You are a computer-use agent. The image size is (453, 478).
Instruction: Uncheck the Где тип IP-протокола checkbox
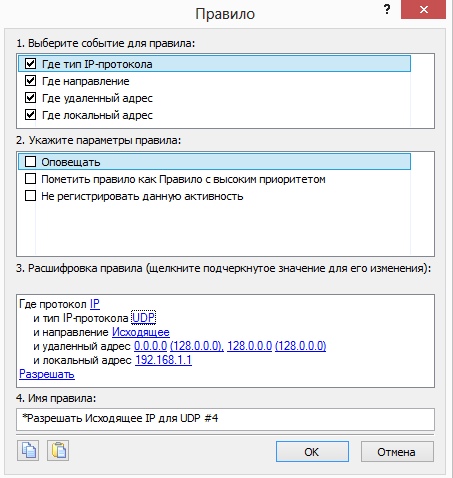click(x=31, y=63)
